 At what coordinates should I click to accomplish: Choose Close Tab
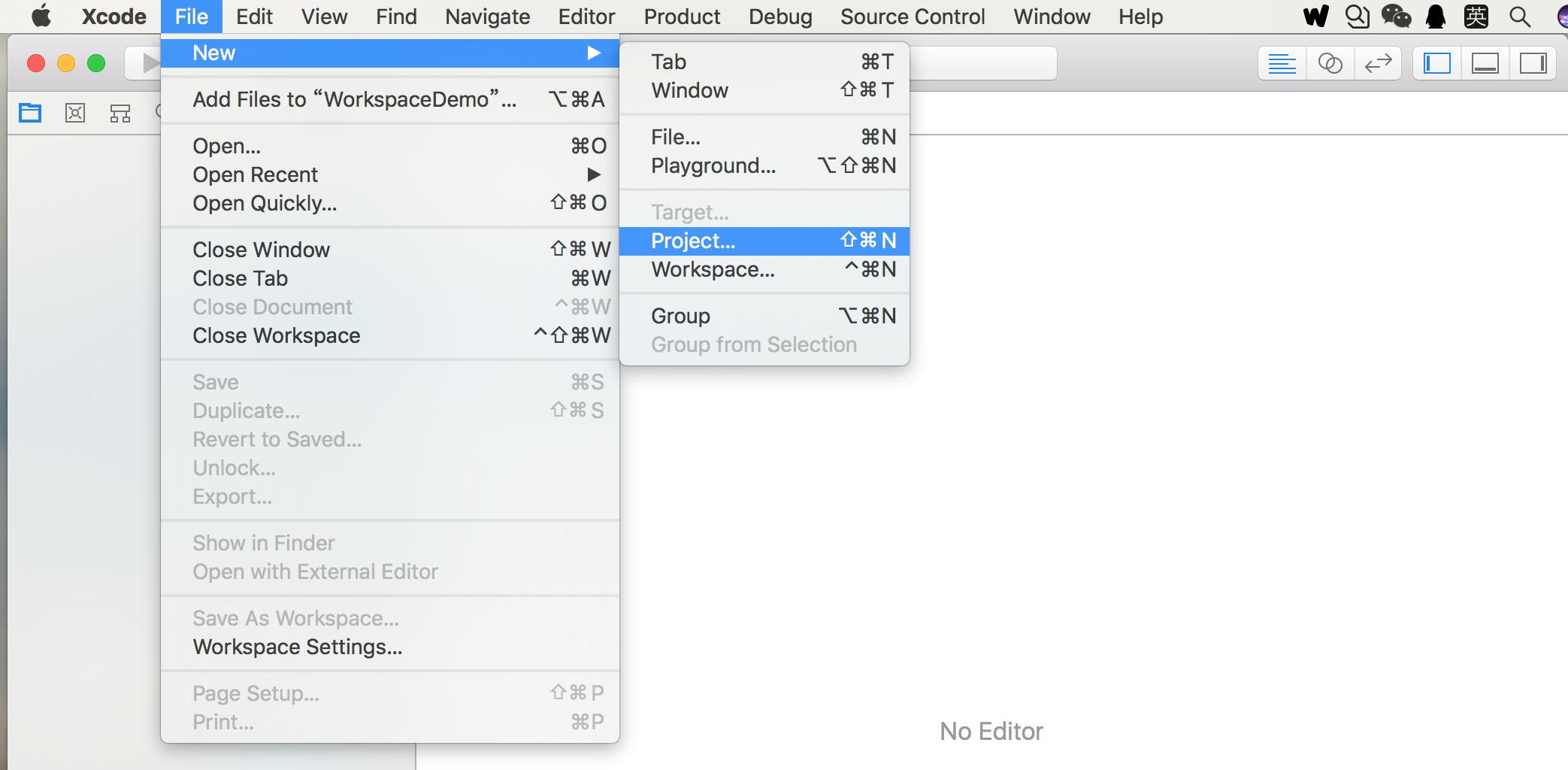pyautogui.click(x=390, y=278)
